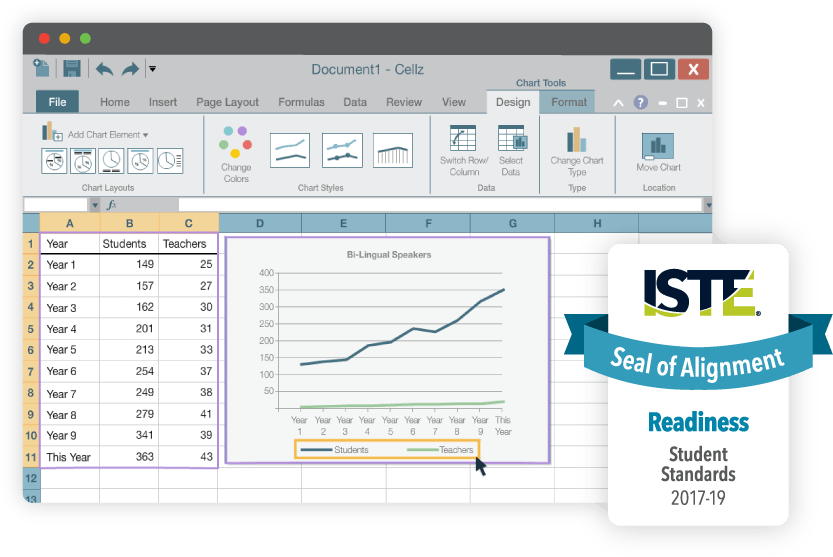Collapse the ribbon with caret icon

(618, 103)
